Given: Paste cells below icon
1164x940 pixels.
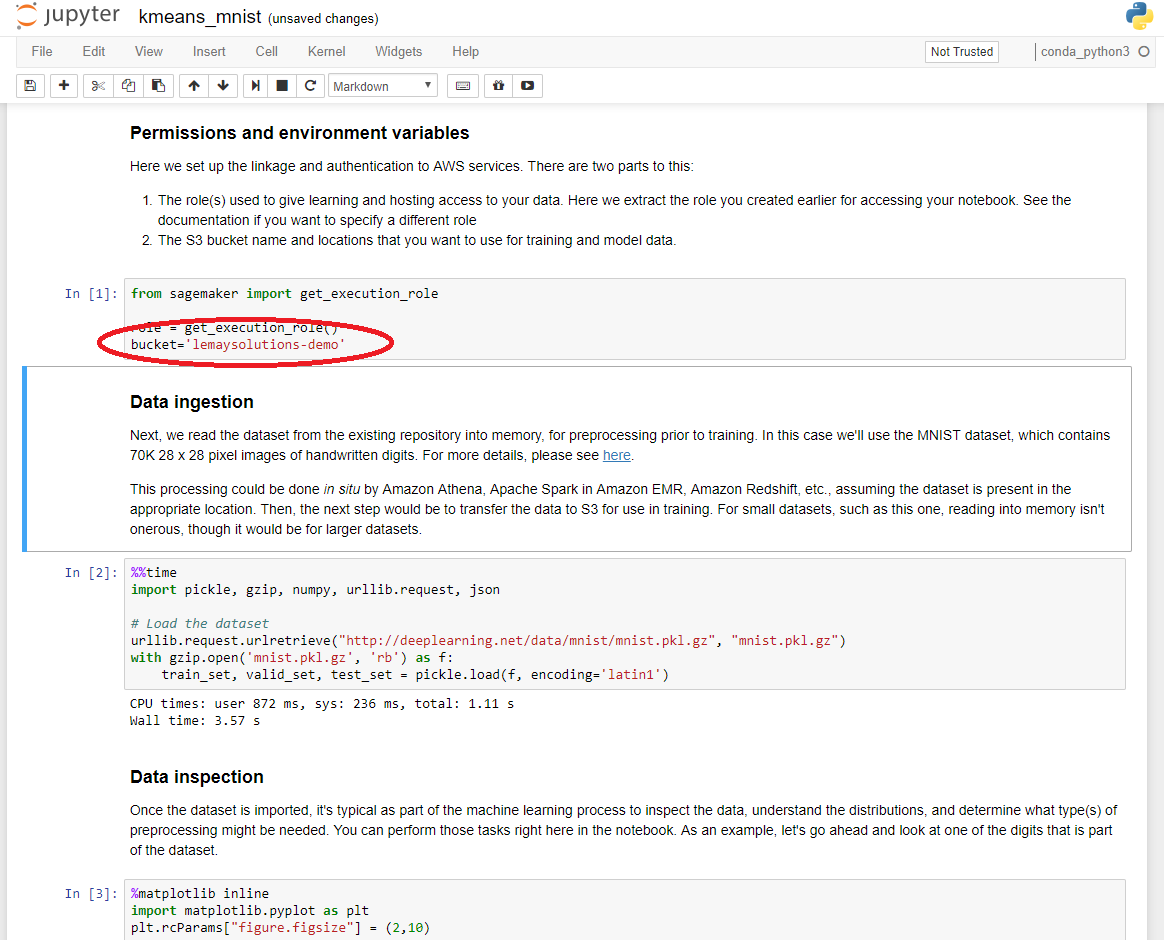Looking at the screenshot, I should click(x=158, y=86).
